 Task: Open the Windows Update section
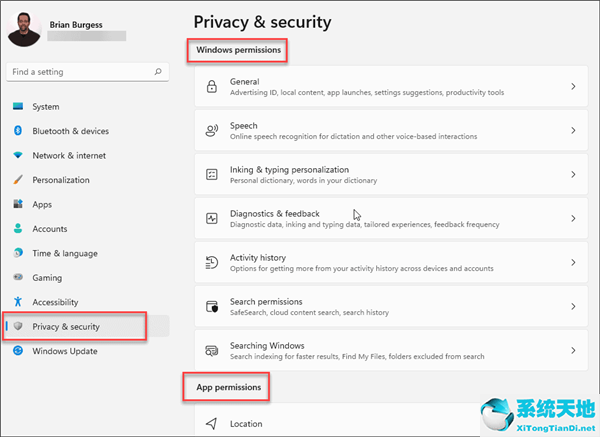[x=64, y=351]
